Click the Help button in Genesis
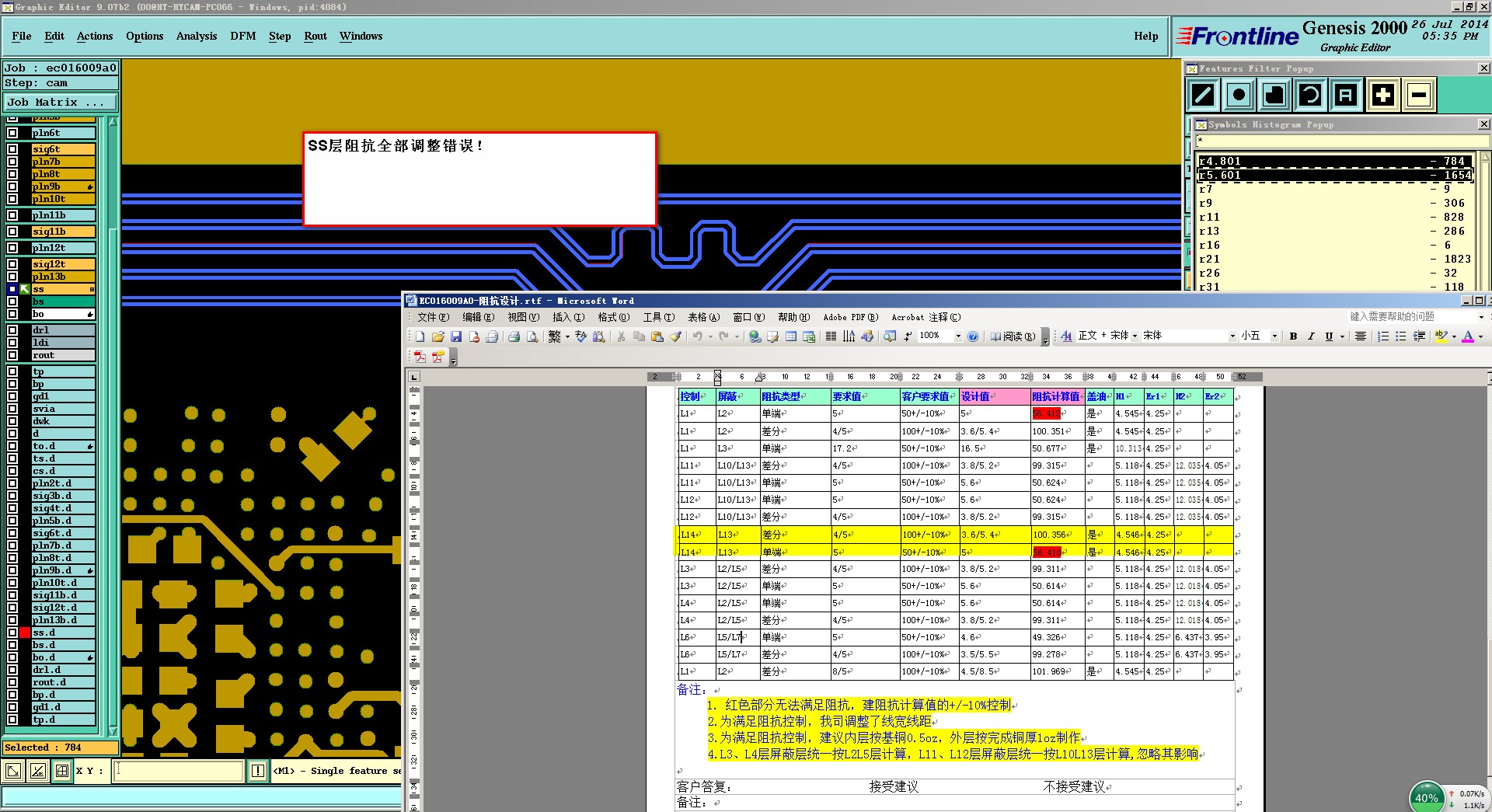 1145,36
